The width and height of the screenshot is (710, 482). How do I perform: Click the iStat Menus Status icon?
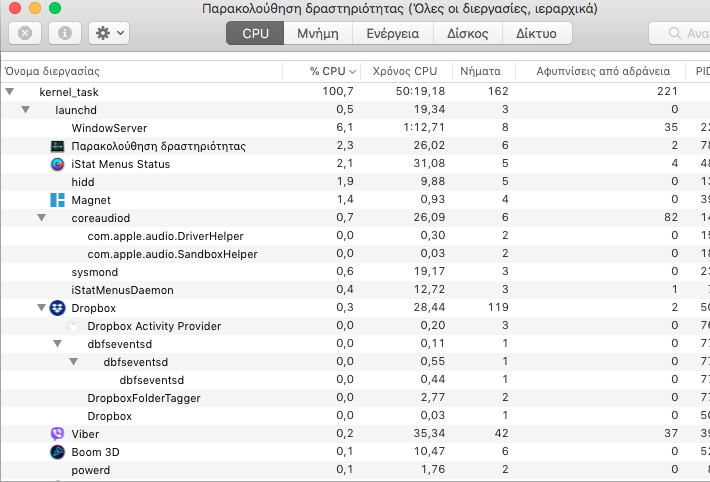pyautogui.click(x=57, y=164)
